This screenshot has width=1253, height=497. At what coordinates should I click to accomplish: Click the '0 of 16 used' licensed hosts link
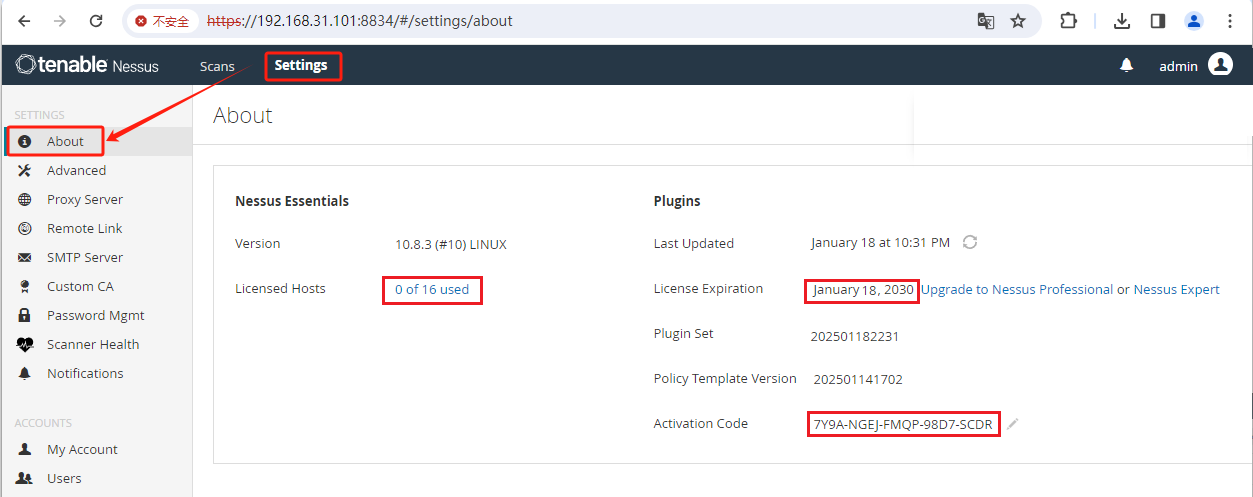coord(432,289)
